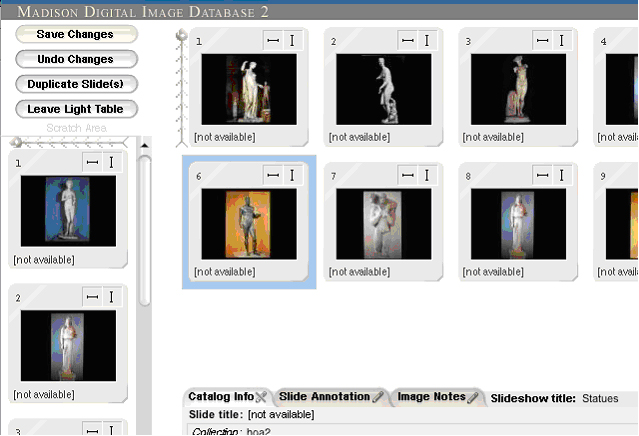Viewport: 639px width, 436px height.
Task: Click horizontal-split icon on slide 7
Action: [408, 175]
